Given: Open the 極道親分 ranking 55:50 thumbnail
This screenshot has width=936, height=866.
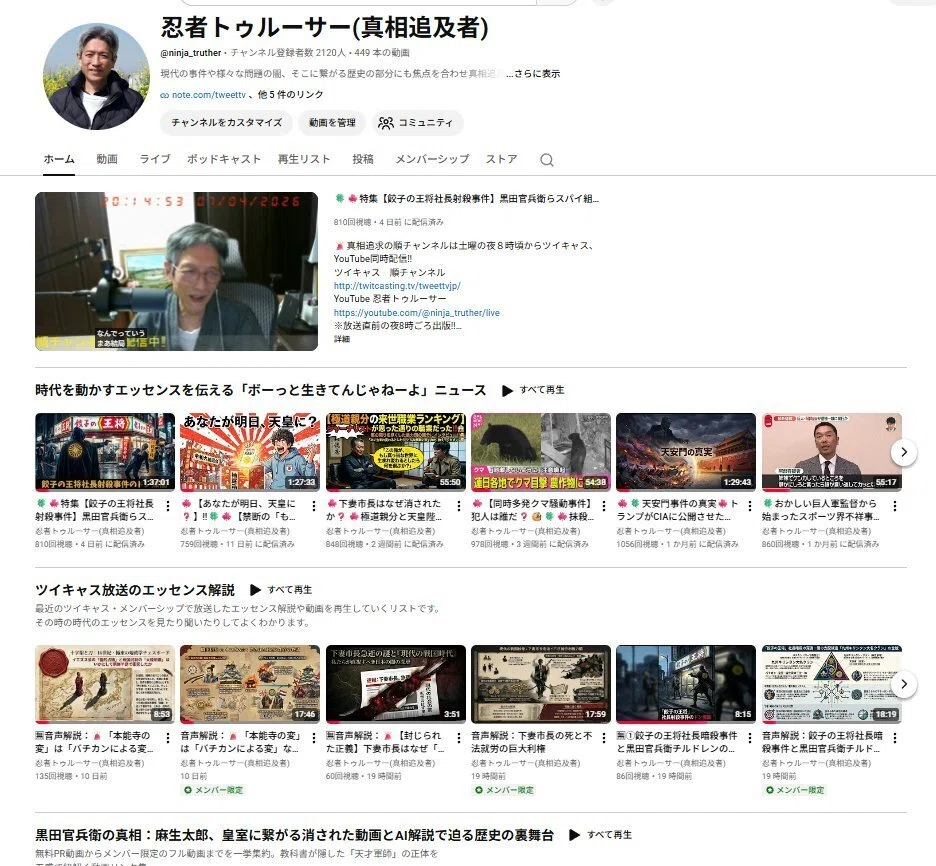Looking at the screenshot, I should tap(396, 452).
